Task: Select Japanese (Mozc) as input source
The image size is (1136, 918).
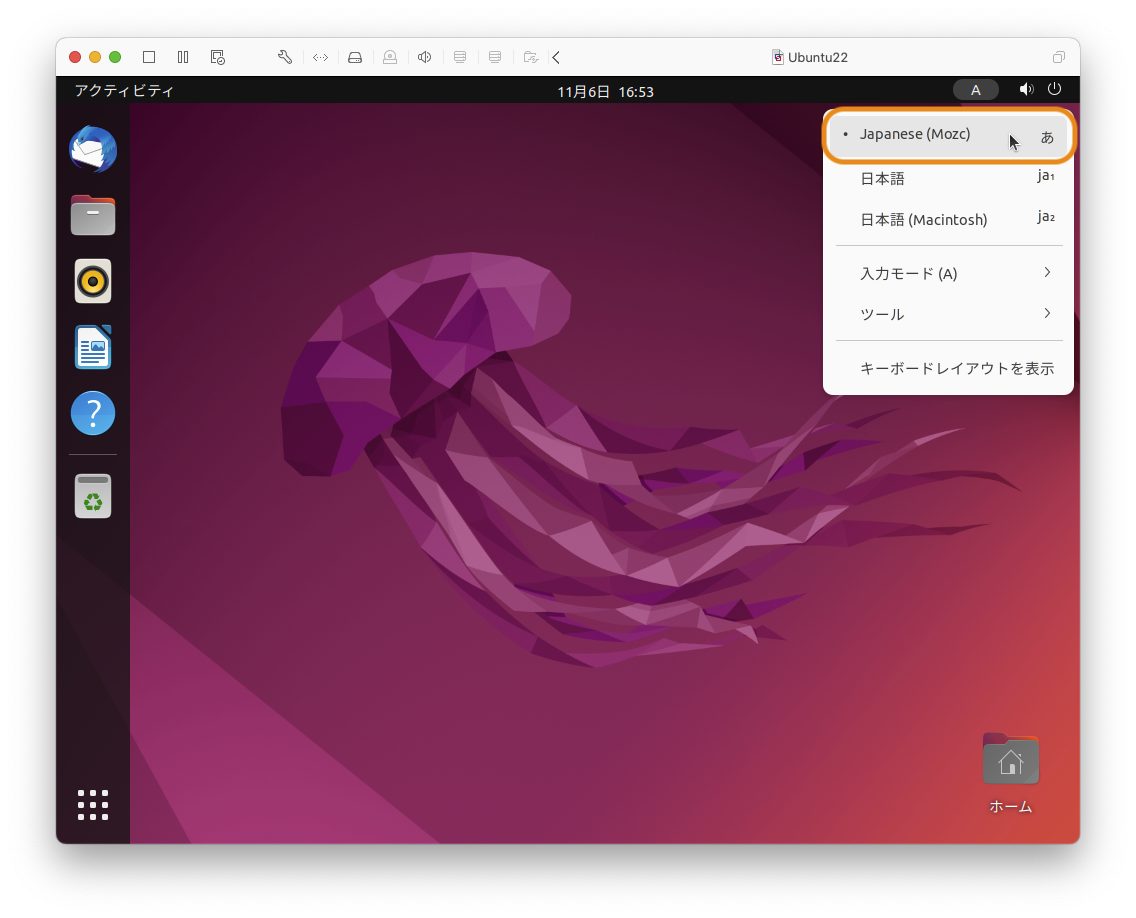Action: coord(915,133)
